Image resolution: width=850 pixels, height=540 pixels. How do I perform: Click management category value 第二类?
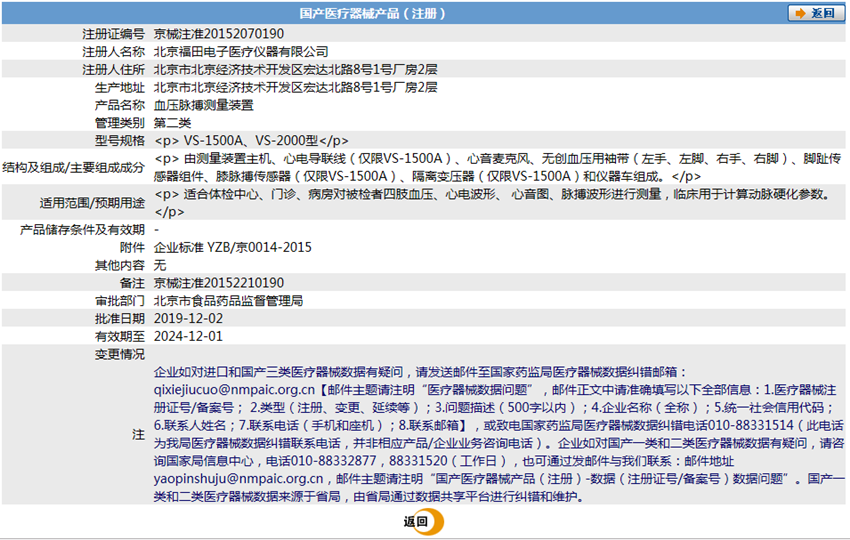pyautogui.click(x=172, y=123)
